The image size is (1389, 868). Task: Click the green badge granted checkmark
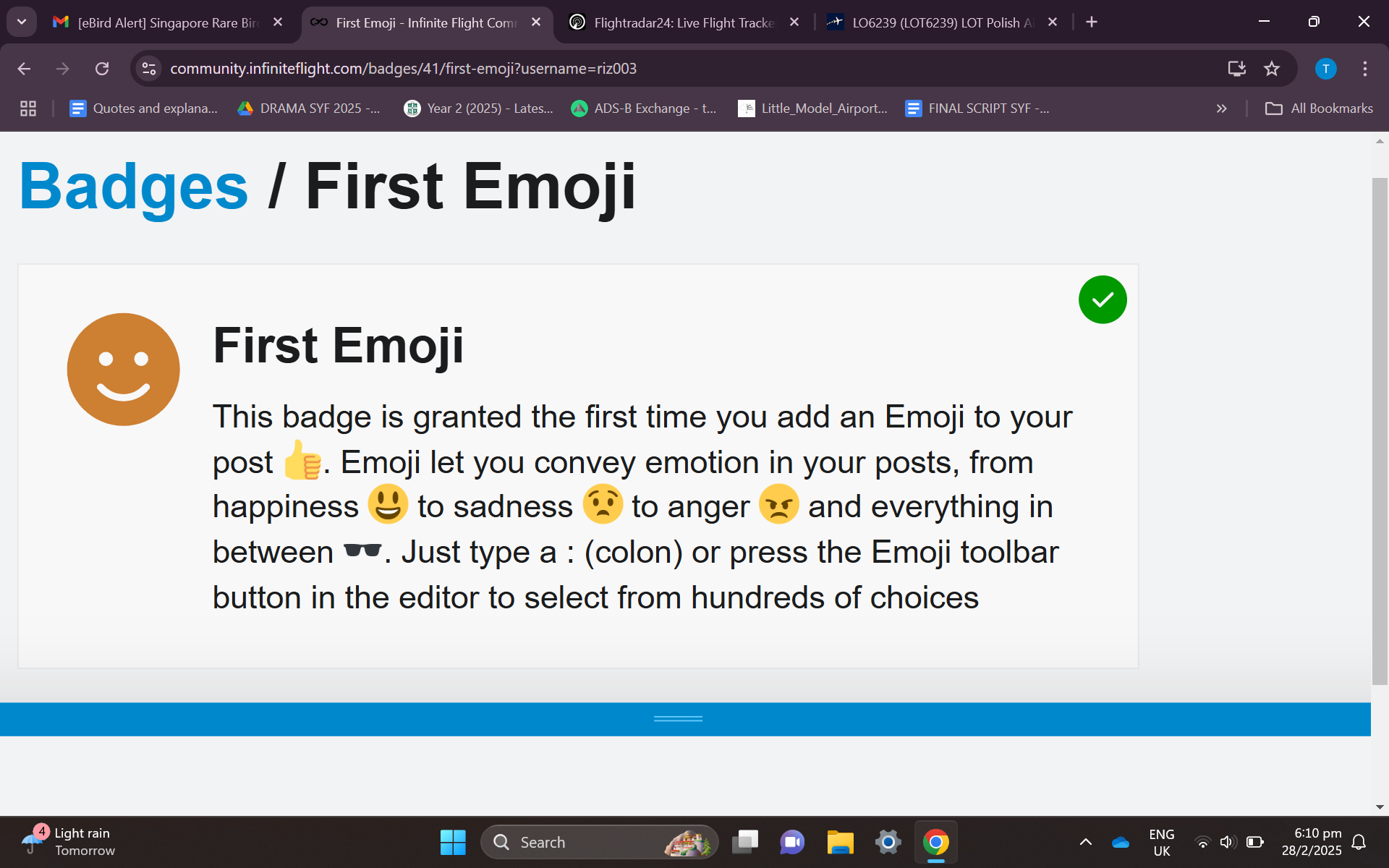(x=1102, y=299)
